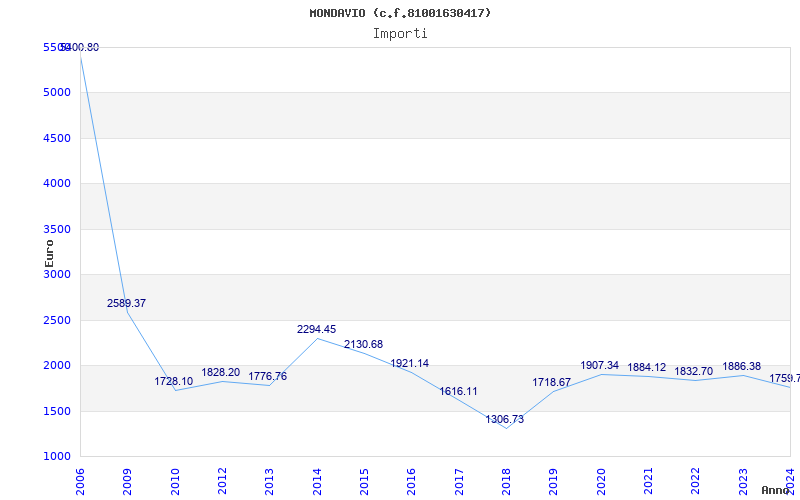Image resolution: width=800 pixels, height=500 pixels.
Task: Click the x-axis year 2018
Action: pyautogui.click(x=506, y=482)
